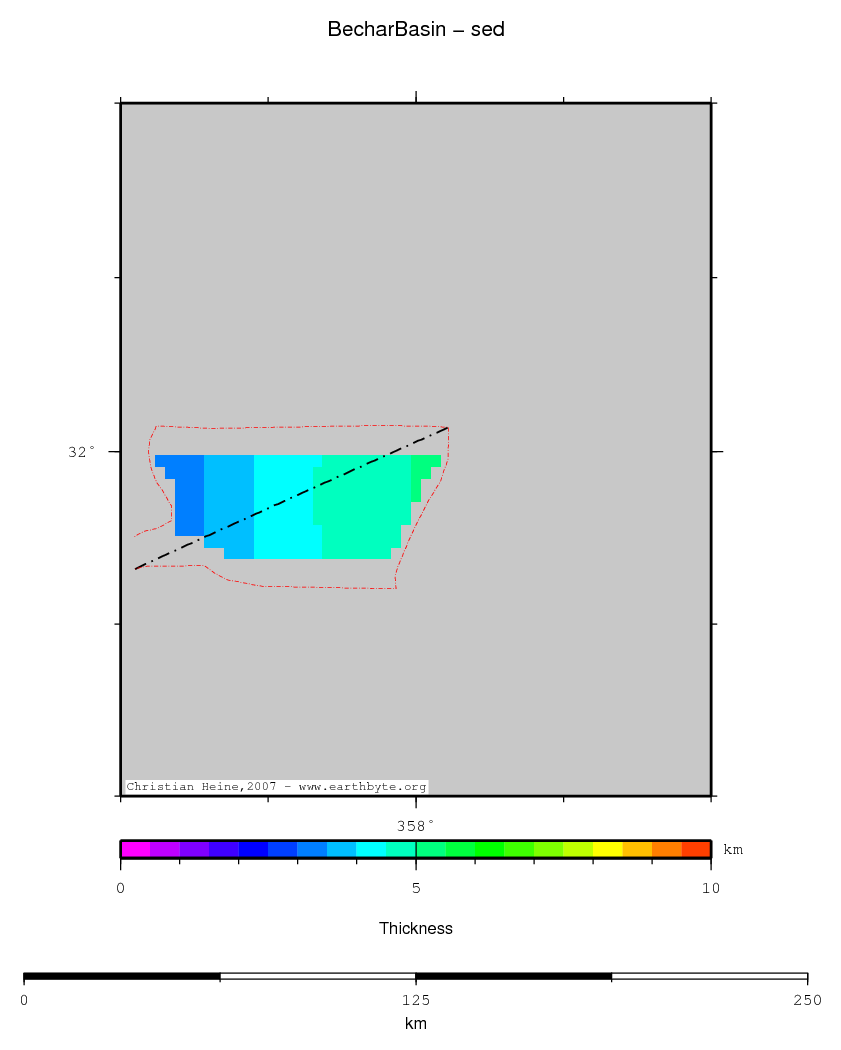The height and width of the screenshot is (1050, 841).
Task: Click the colorbar's 5 tick label
Action: 416,887
